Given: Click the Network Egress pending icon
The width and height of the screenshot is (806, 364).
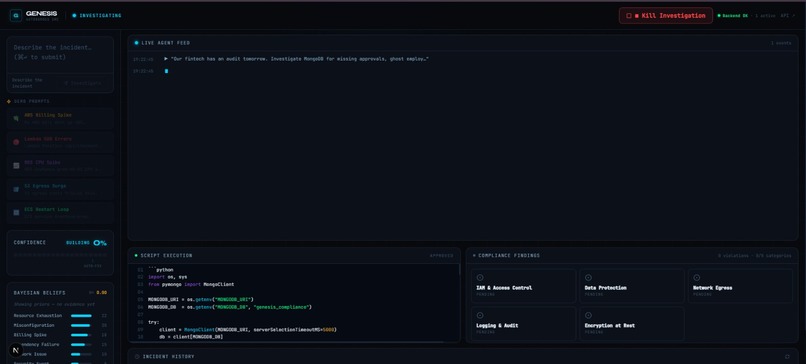Looking at the screenshot, I should point(697,278).
